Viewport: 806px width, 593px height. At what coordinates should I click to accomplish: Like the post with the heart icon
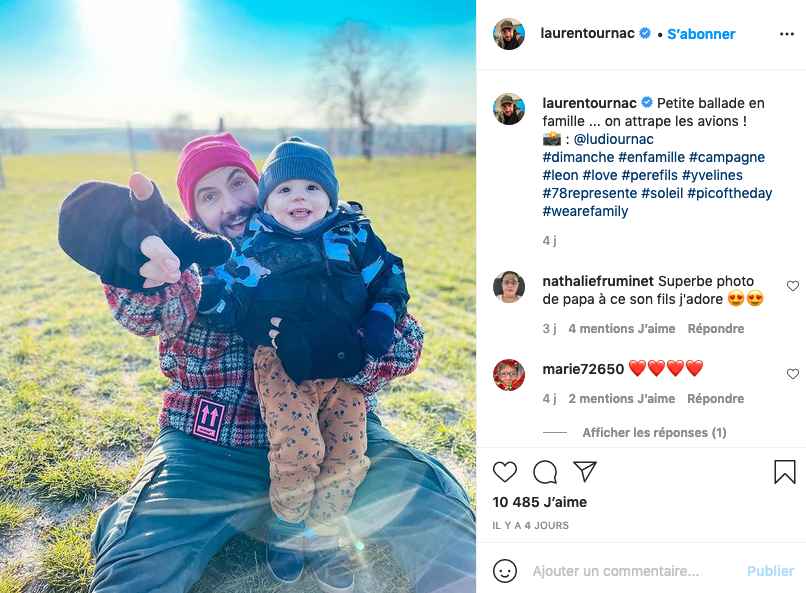pyautogui.click(x=505, y=472)
